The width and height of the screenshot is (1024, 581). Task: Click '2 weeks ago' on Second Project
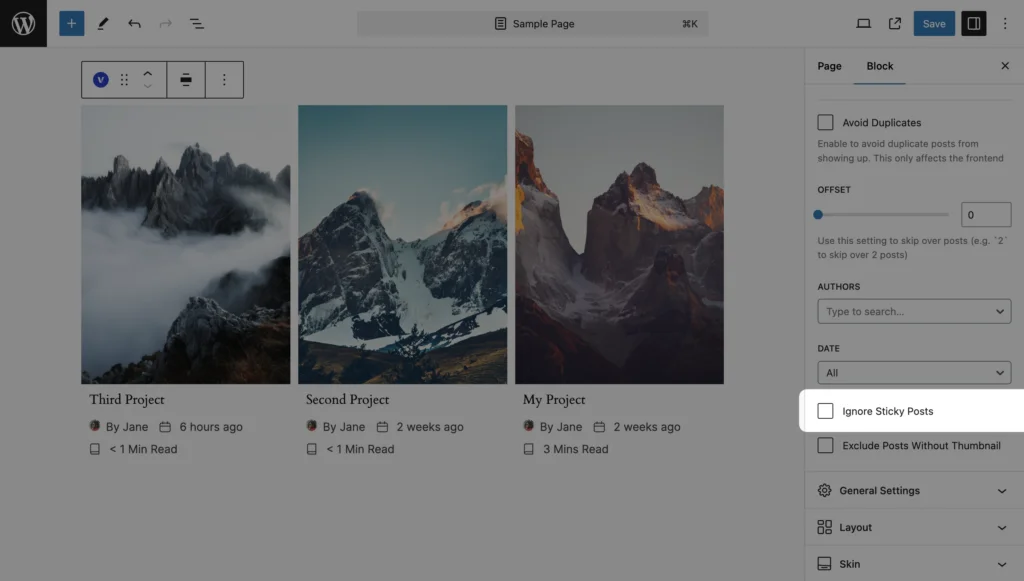tap(430, 427)
